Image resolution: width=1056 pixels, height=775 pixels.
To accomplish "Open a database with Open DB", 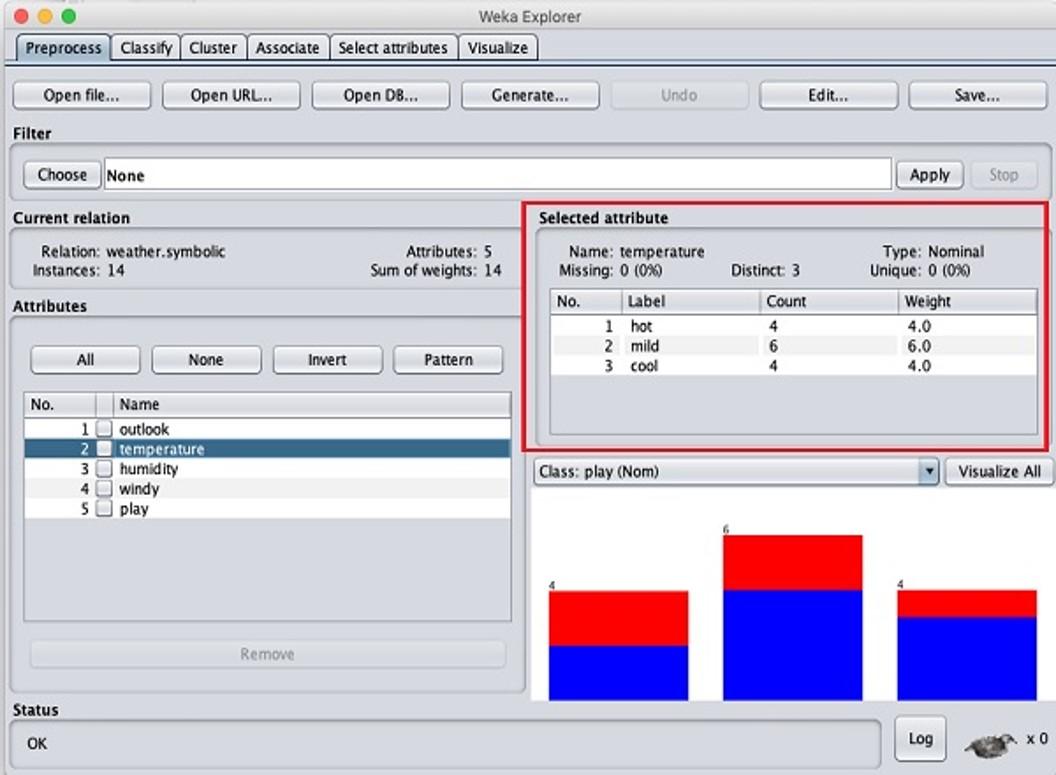I will click(x=380, y=95).
